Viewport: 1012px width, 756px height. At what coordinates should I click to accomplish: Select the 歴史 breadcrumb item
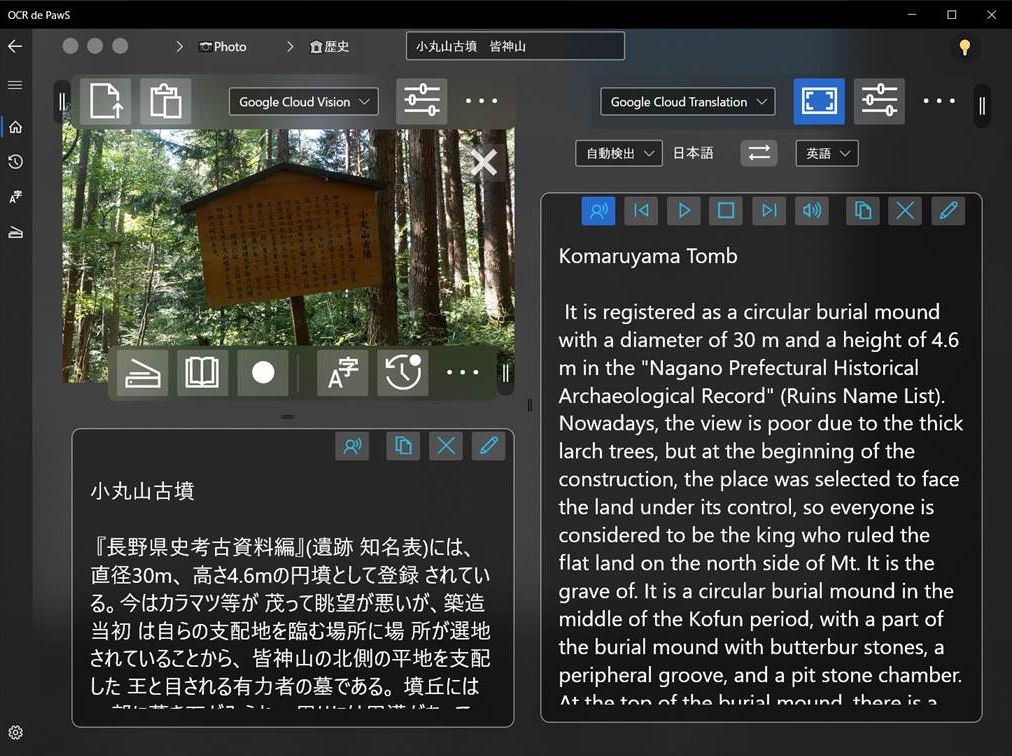click(x=330, y=47)
